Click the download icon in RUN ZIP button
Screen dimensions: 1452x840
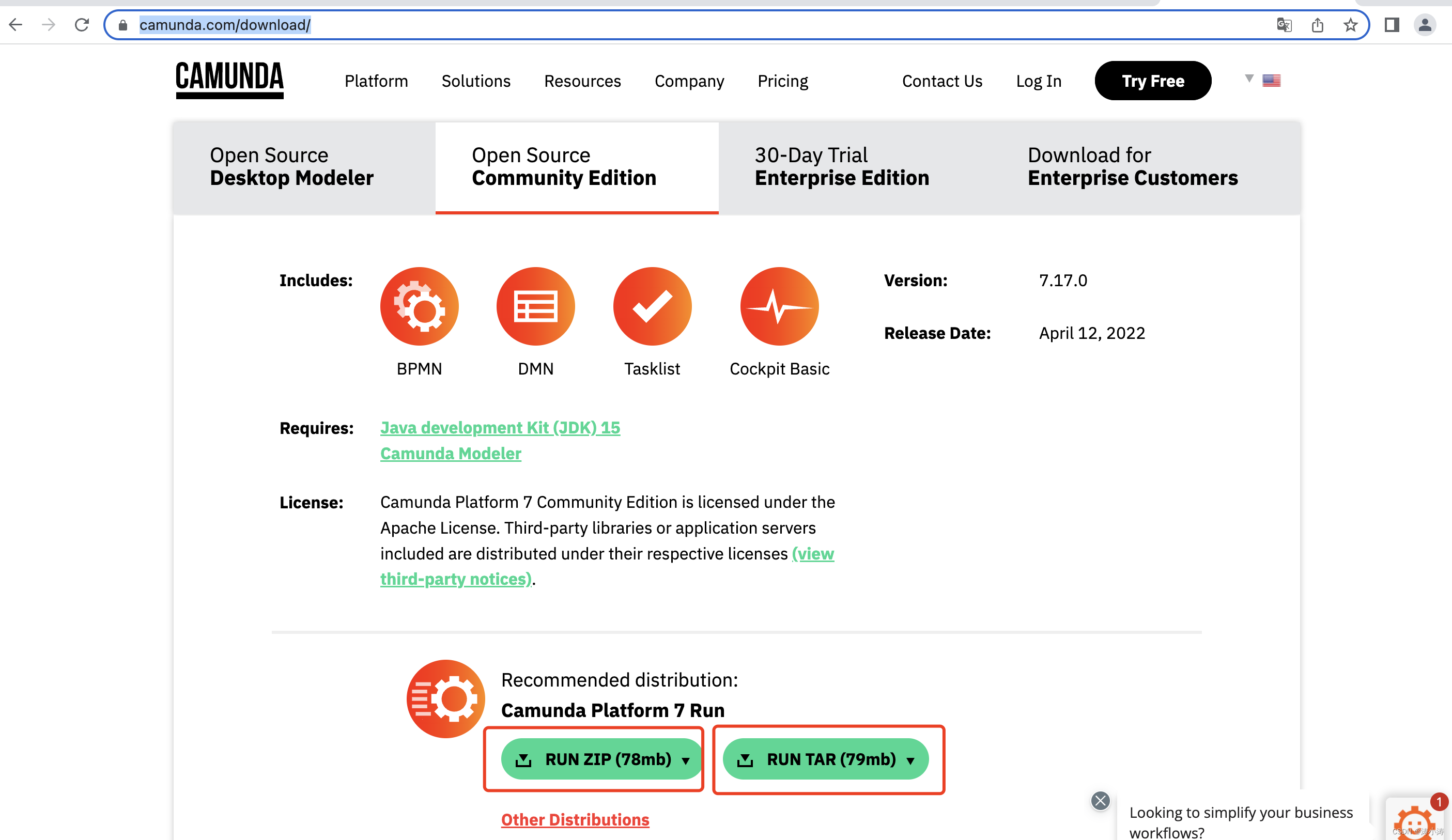point(523,760)
